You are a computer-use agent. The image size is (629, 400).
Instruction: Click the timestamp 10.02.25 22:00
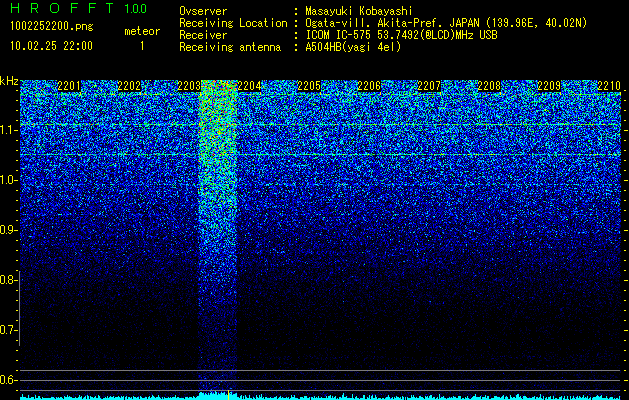click(x=51, y=46)
